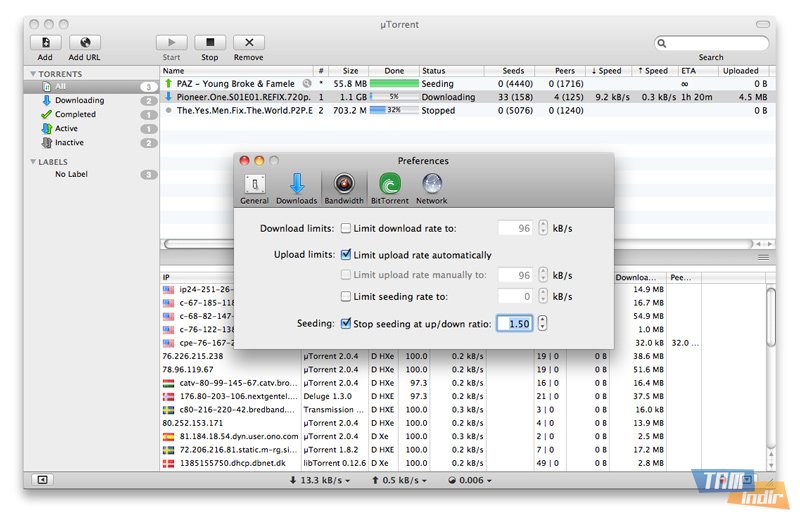This screenshot has width=800, height=521.
Task: Open BitTorrent preferences pane
Action: click(390, 188)
